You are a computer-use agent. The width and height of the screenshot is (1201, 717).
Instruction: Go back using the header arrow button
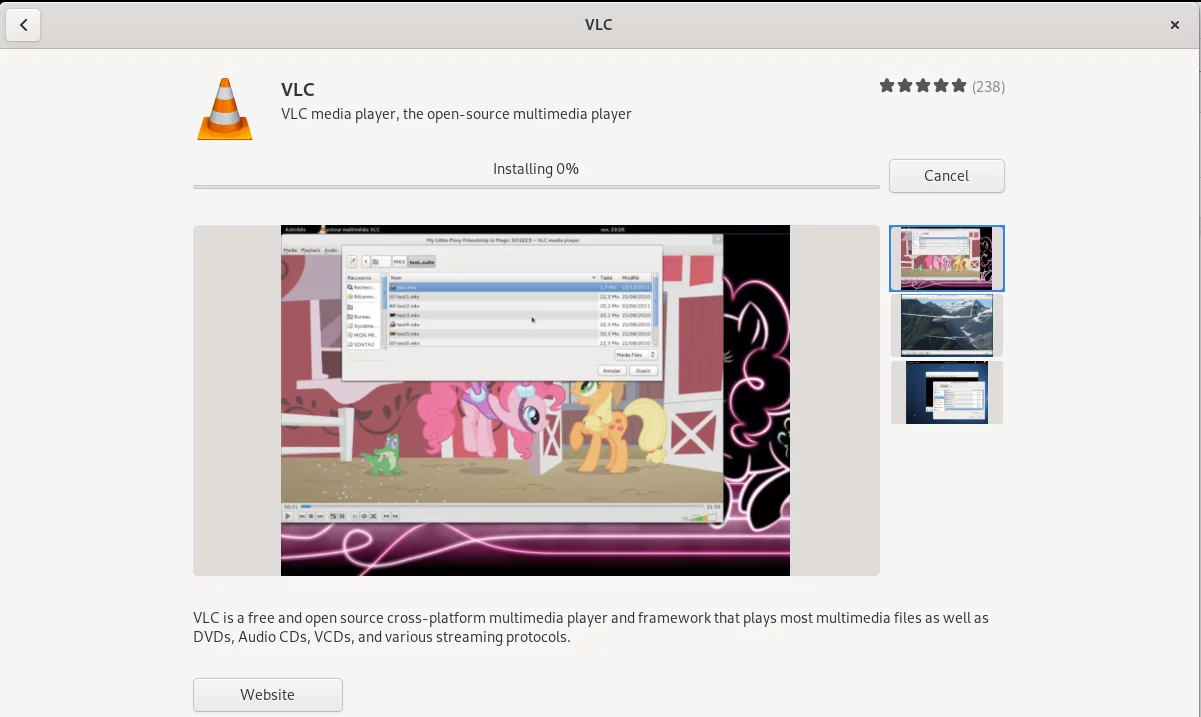(x=23, y=25)
